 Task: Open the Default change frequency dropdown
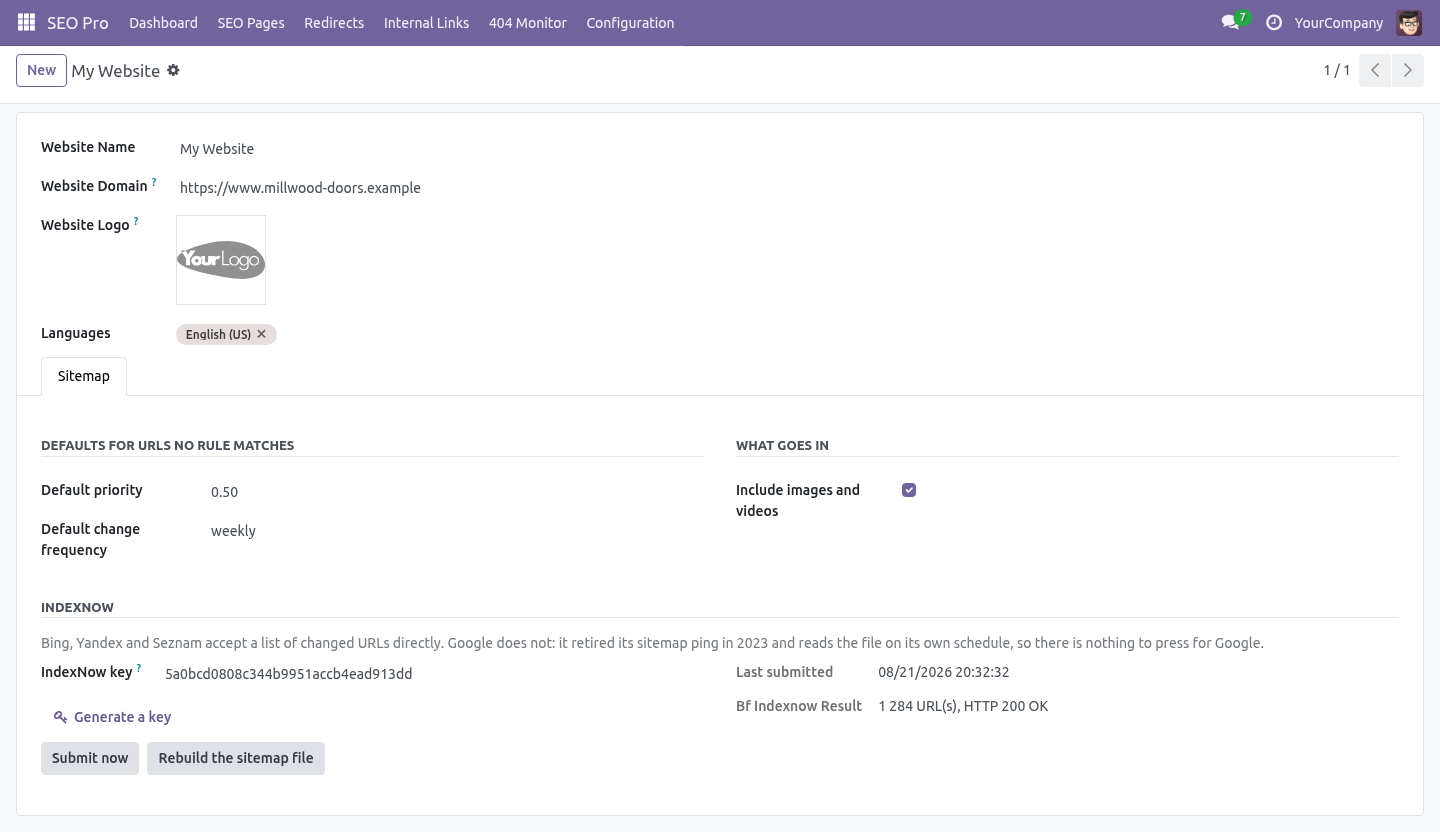[x=457, y=531]
